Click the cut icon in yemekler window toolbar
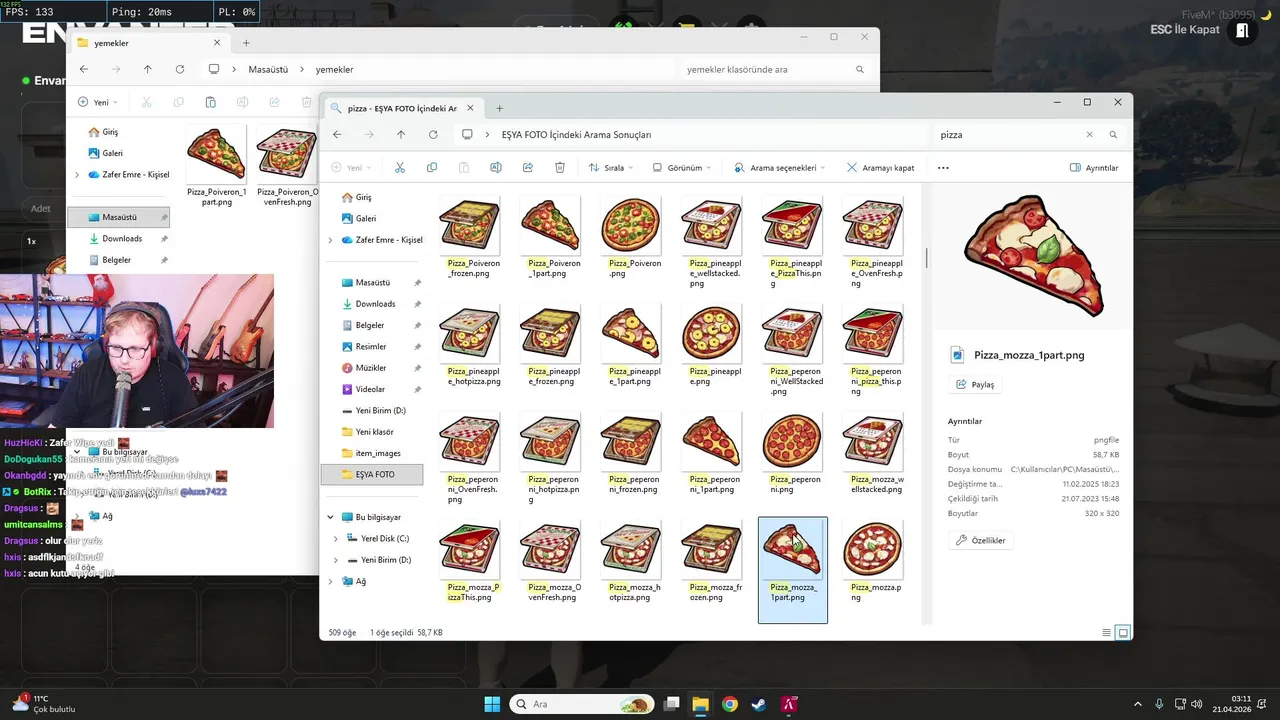1280x720 pixels. tap(146, 102)
